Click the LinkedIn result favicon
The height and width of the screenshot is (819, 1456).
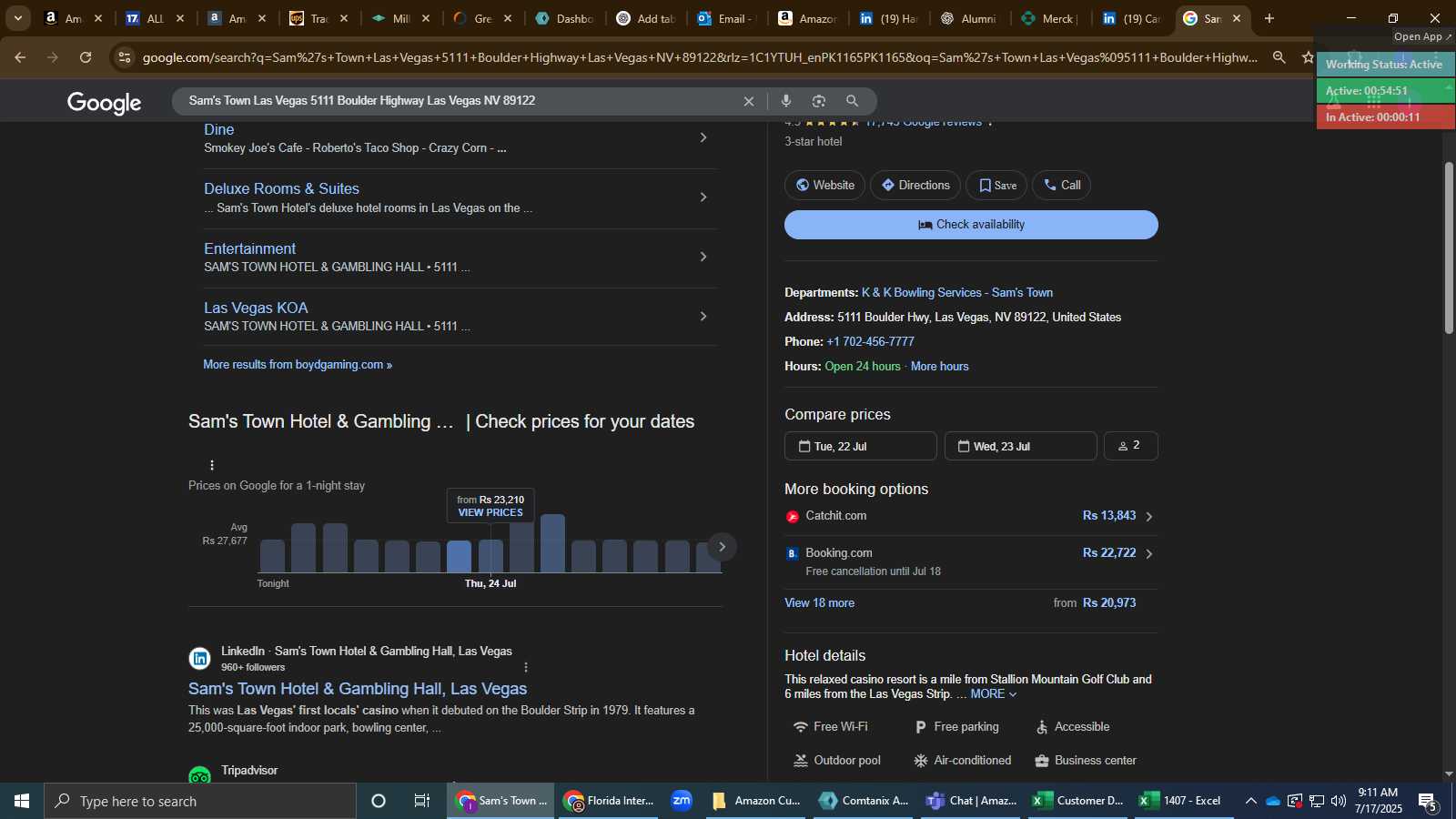click(199, 658)
